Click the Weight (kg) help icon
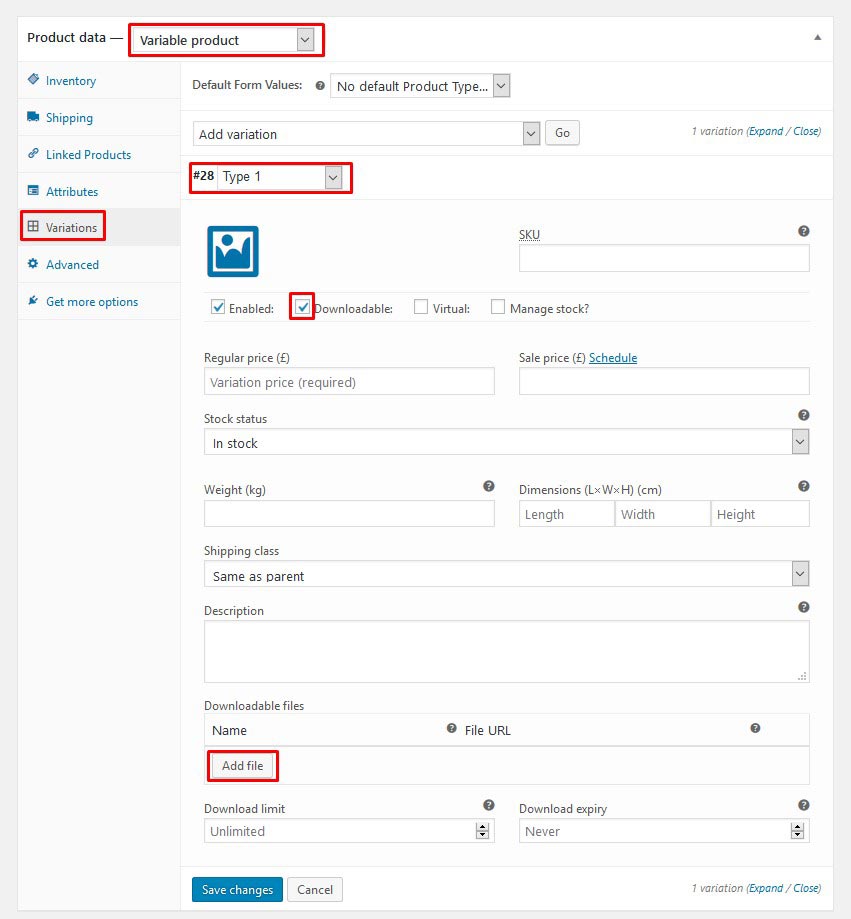851x919 pixels. (x=488, y=486)
